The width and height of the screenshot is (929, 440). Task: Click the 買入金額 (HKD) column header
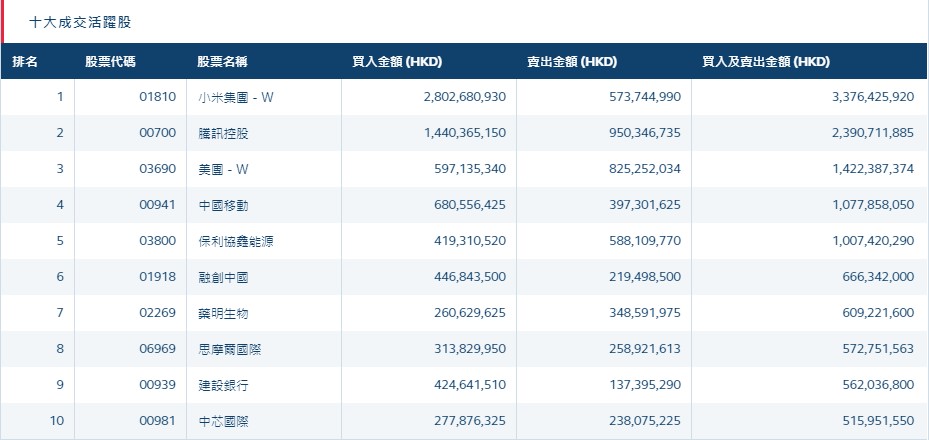pos(397,62)
